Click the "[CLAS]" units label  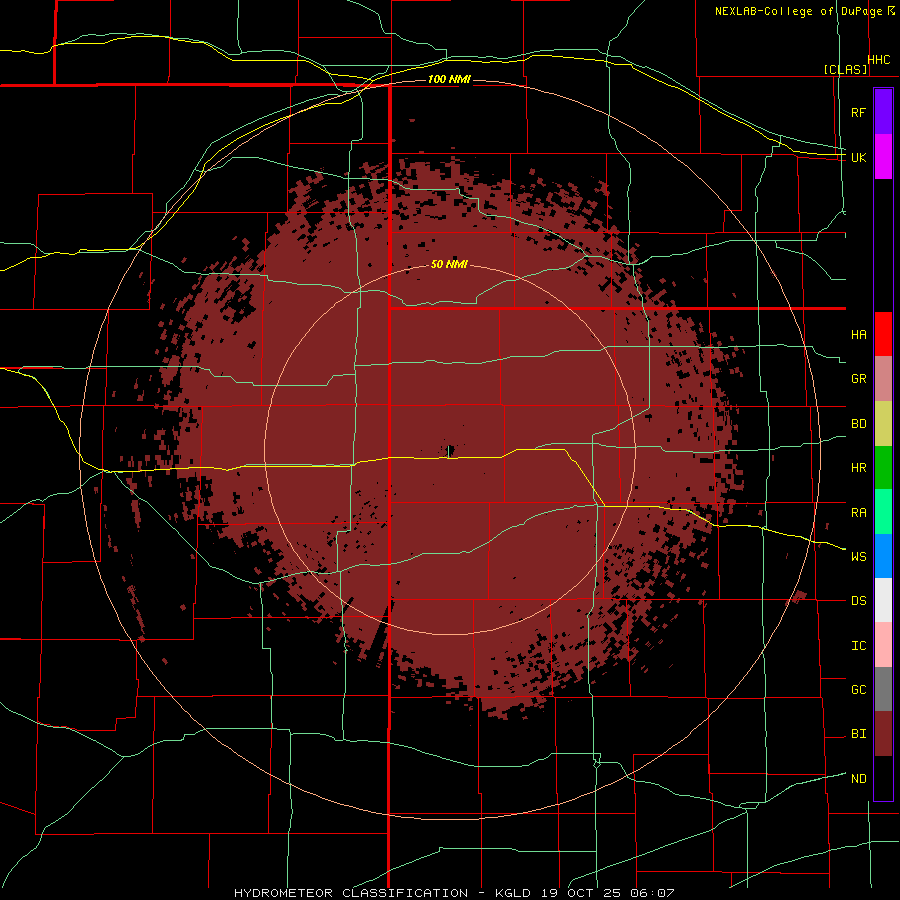[x=845, y=69]
